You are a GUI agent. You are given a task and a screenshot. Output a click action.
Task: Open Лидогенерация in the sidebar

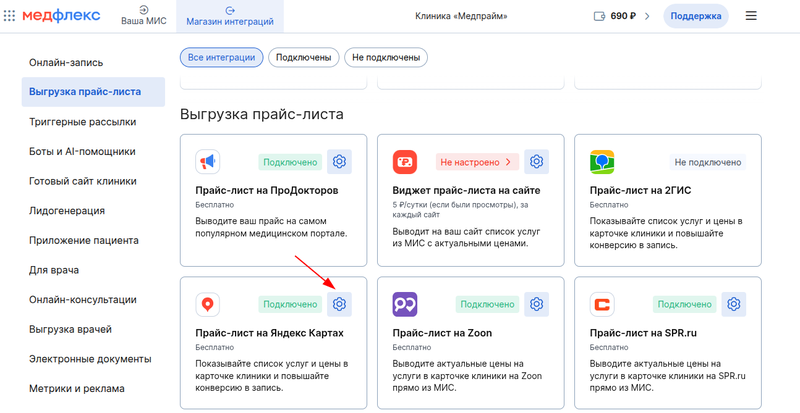(x=67, y=211)
